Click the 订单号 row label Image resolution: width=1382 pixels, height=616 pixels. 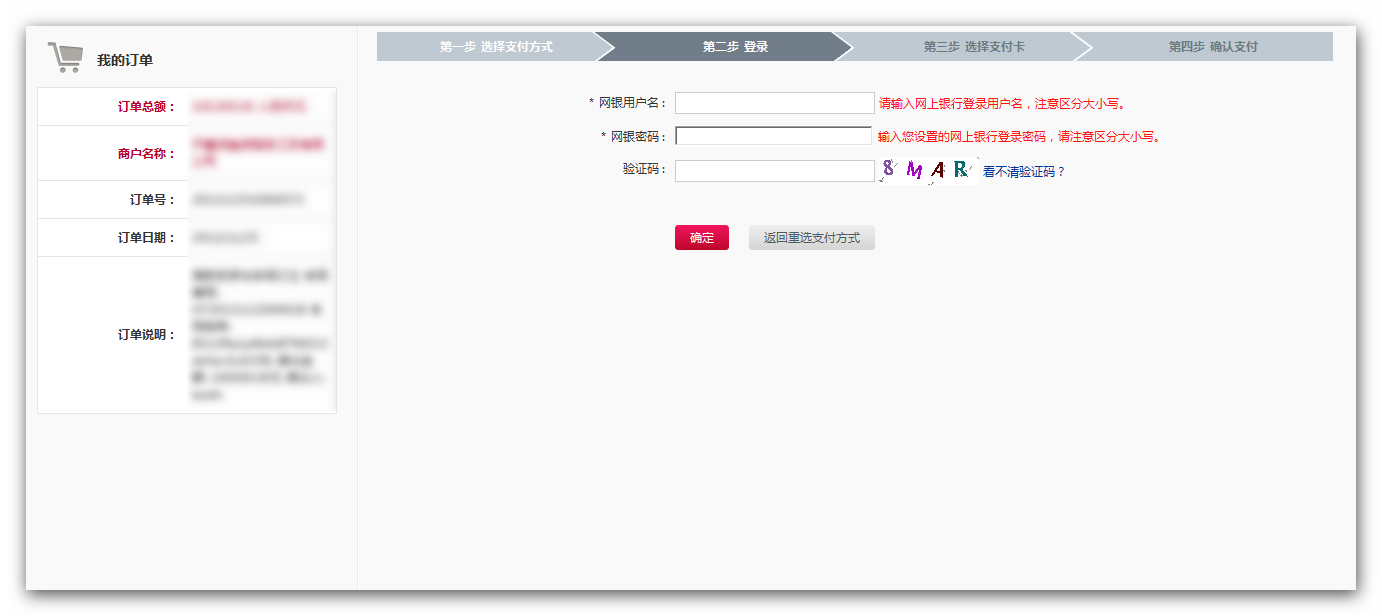pos(152,200)
